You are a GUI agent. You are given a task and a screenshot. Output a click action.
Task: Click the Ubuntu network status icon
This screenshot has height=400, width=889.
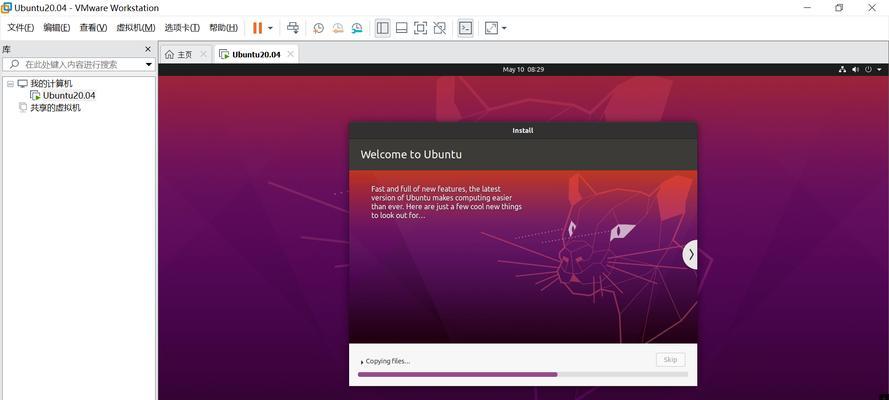pyautogui.click(x=842, y=70)
